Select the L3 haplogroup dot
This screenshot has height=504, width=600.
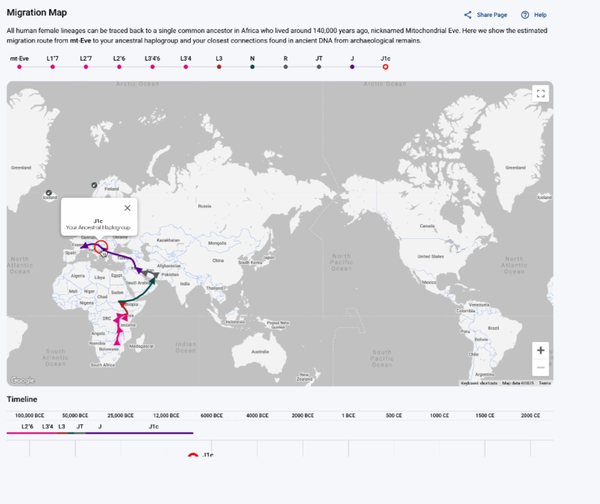click(x=219, y=68)
